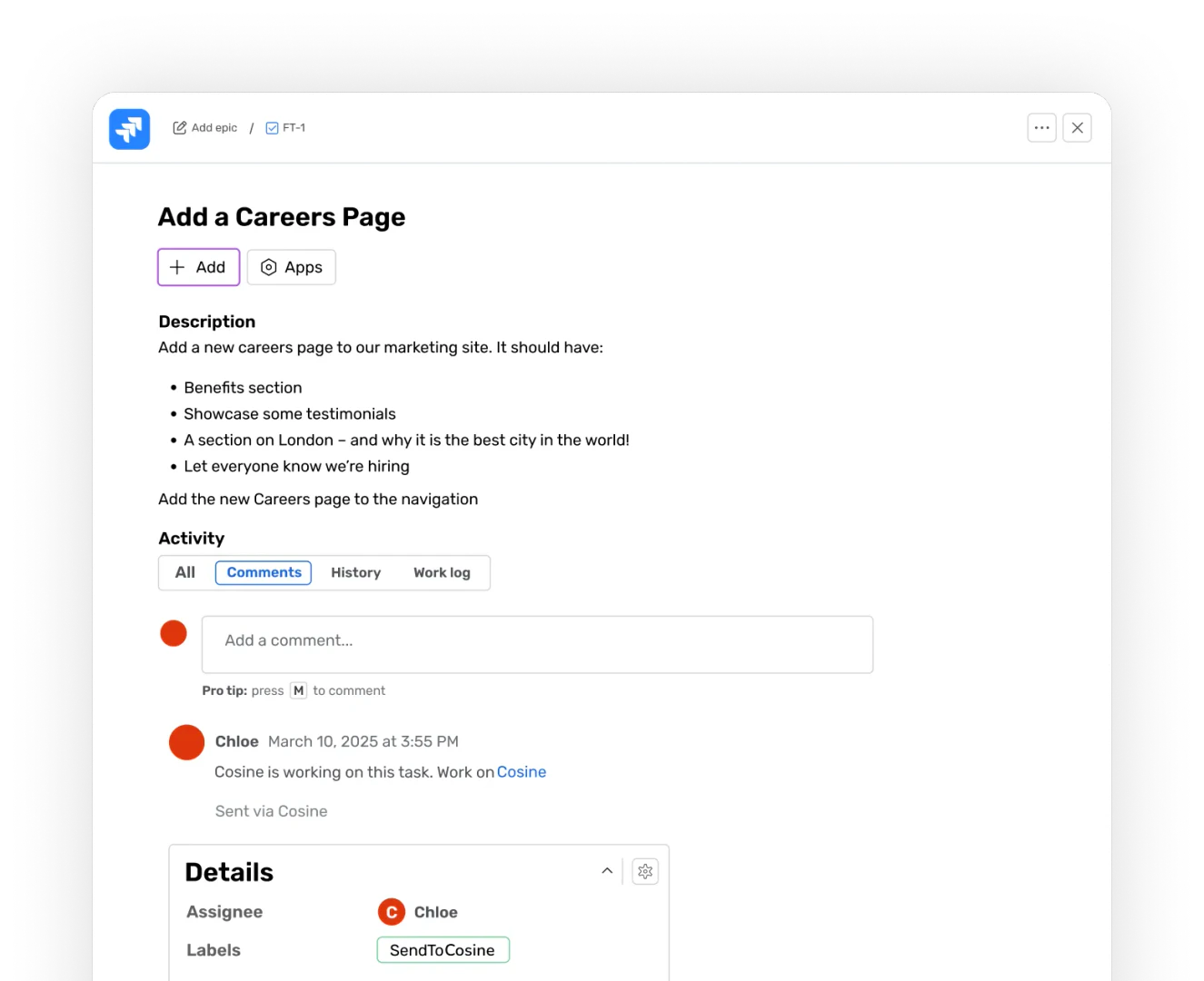The height and width of the screenshot is (981, 1204).
Task: Click the Jira logo icon
Action: (x=129, y=128)
